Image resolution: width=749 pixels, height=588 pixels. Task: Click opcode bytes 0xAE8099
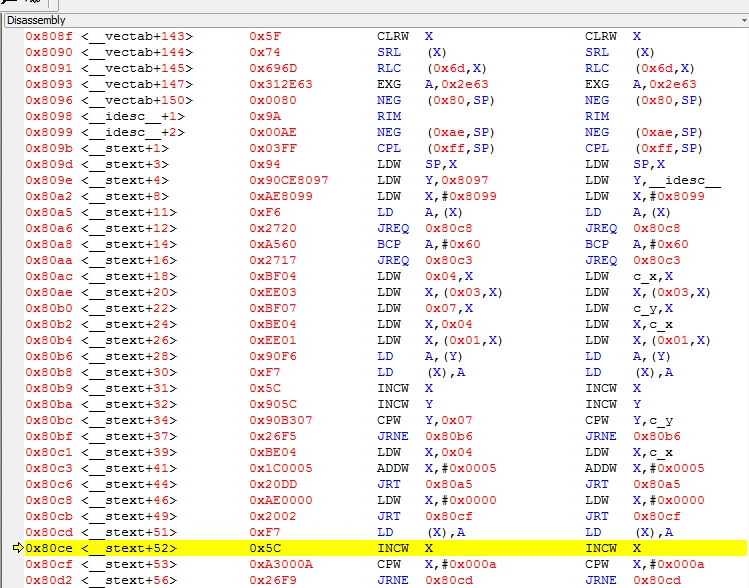tap(280, 196)
